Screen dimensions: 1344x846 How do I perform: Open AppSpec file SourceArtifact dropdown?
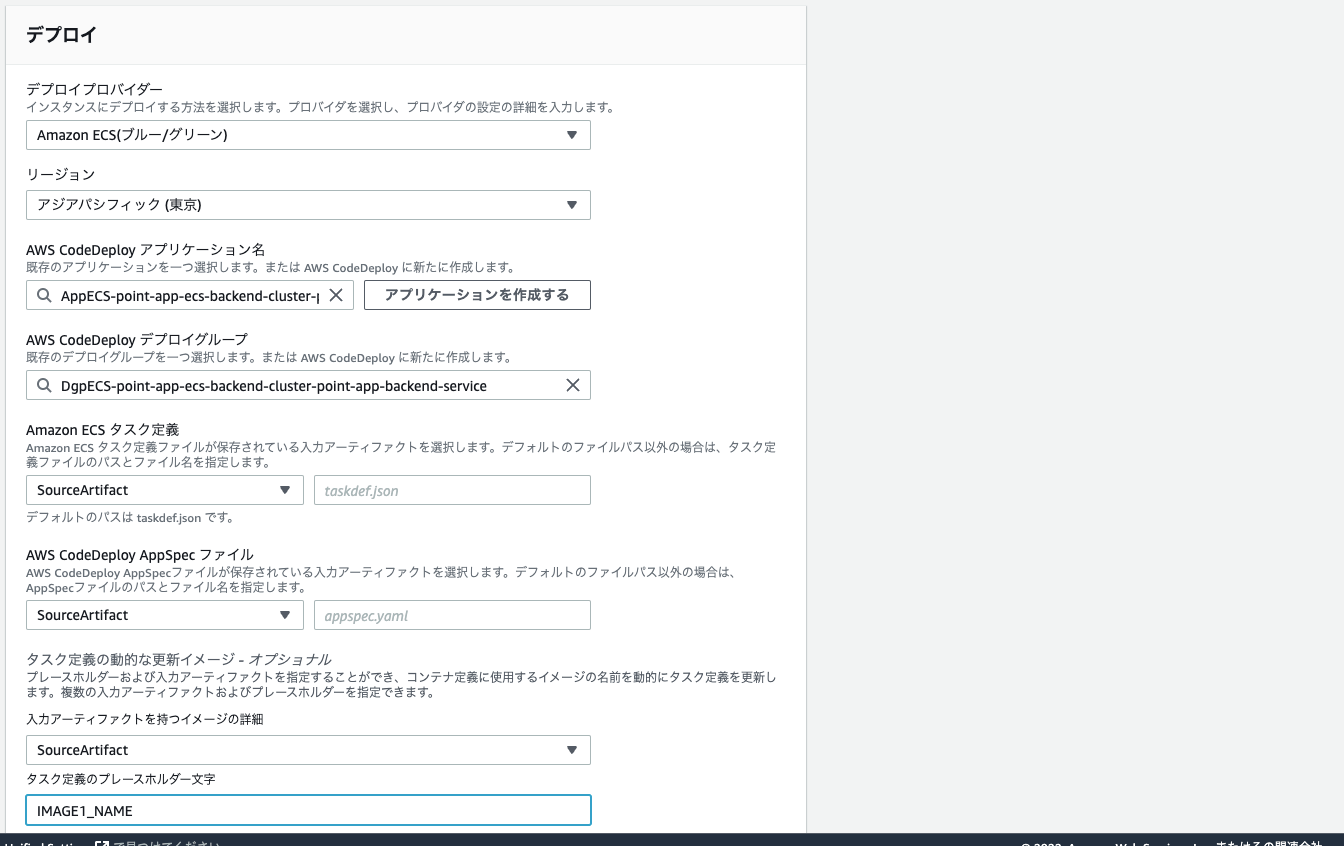(165, 615)
